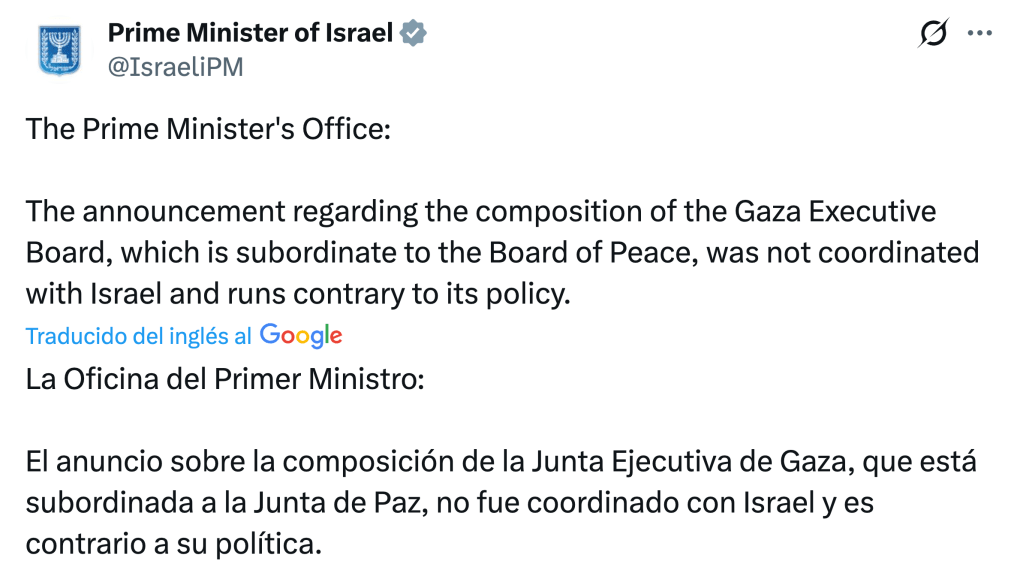
Task: Click the Israeli emblem profile avatar
Action: 59,50
